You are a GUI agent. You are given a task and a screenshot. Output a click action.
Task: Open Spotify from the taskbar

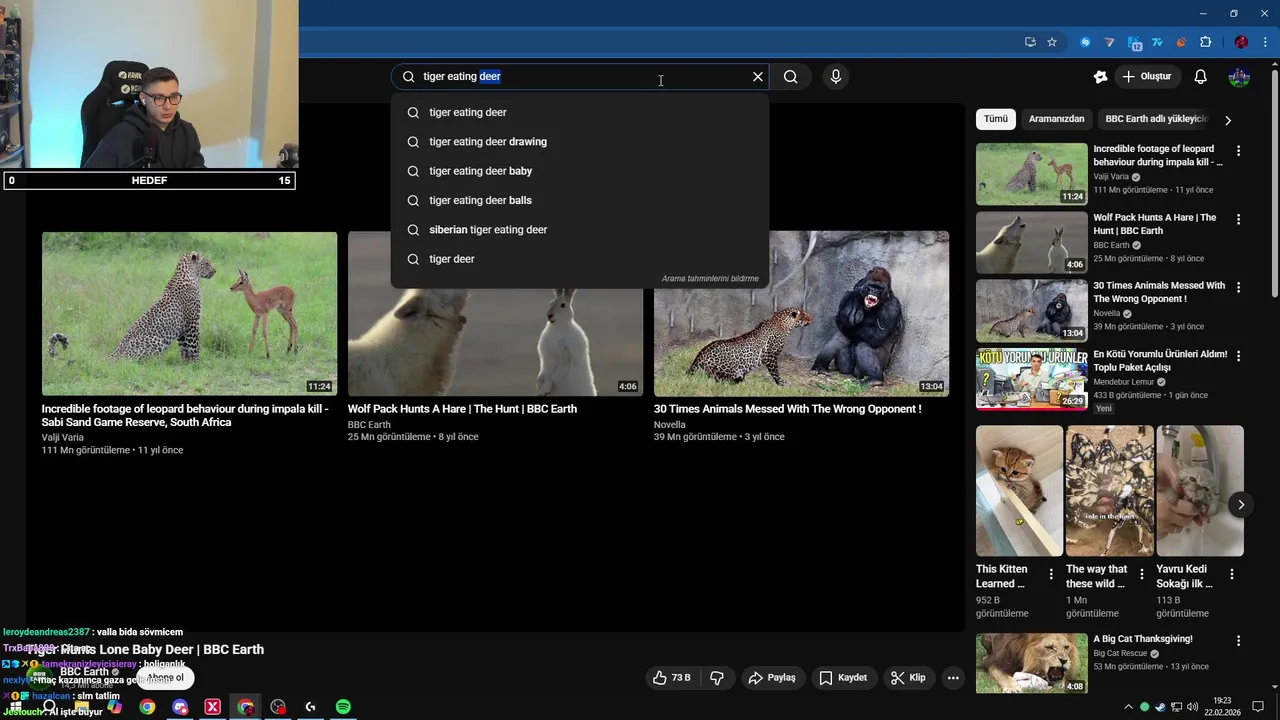(343, 707)
